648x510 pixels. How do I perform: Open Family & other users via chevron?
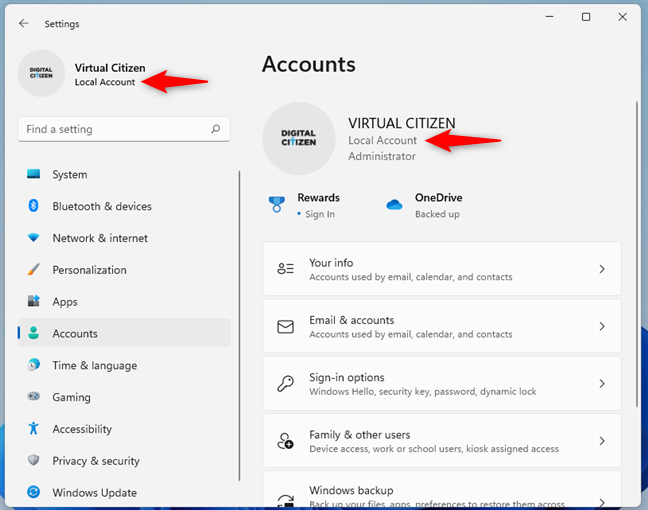602,441
